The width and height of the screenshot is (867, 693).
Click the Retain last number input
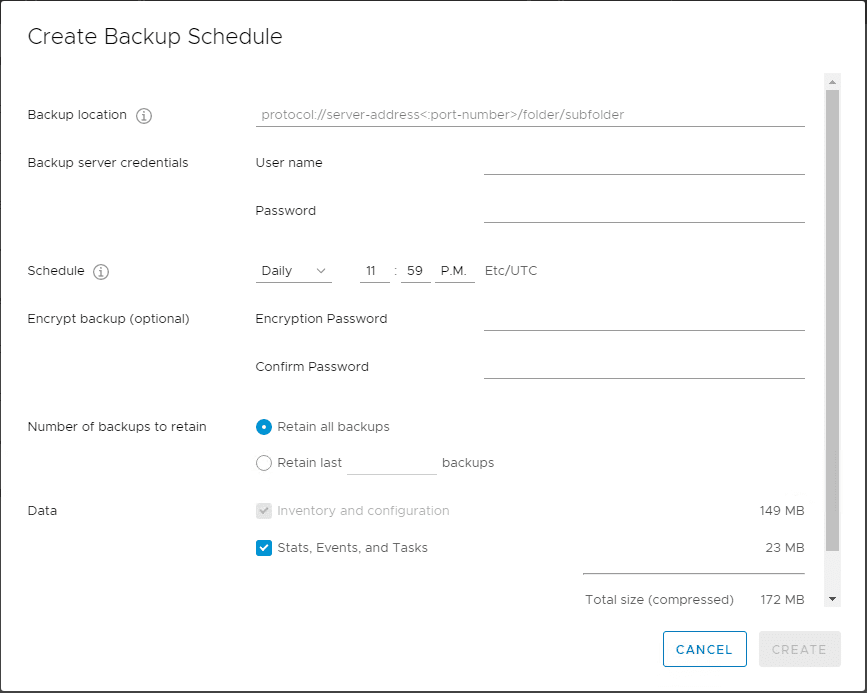(391, 463)
